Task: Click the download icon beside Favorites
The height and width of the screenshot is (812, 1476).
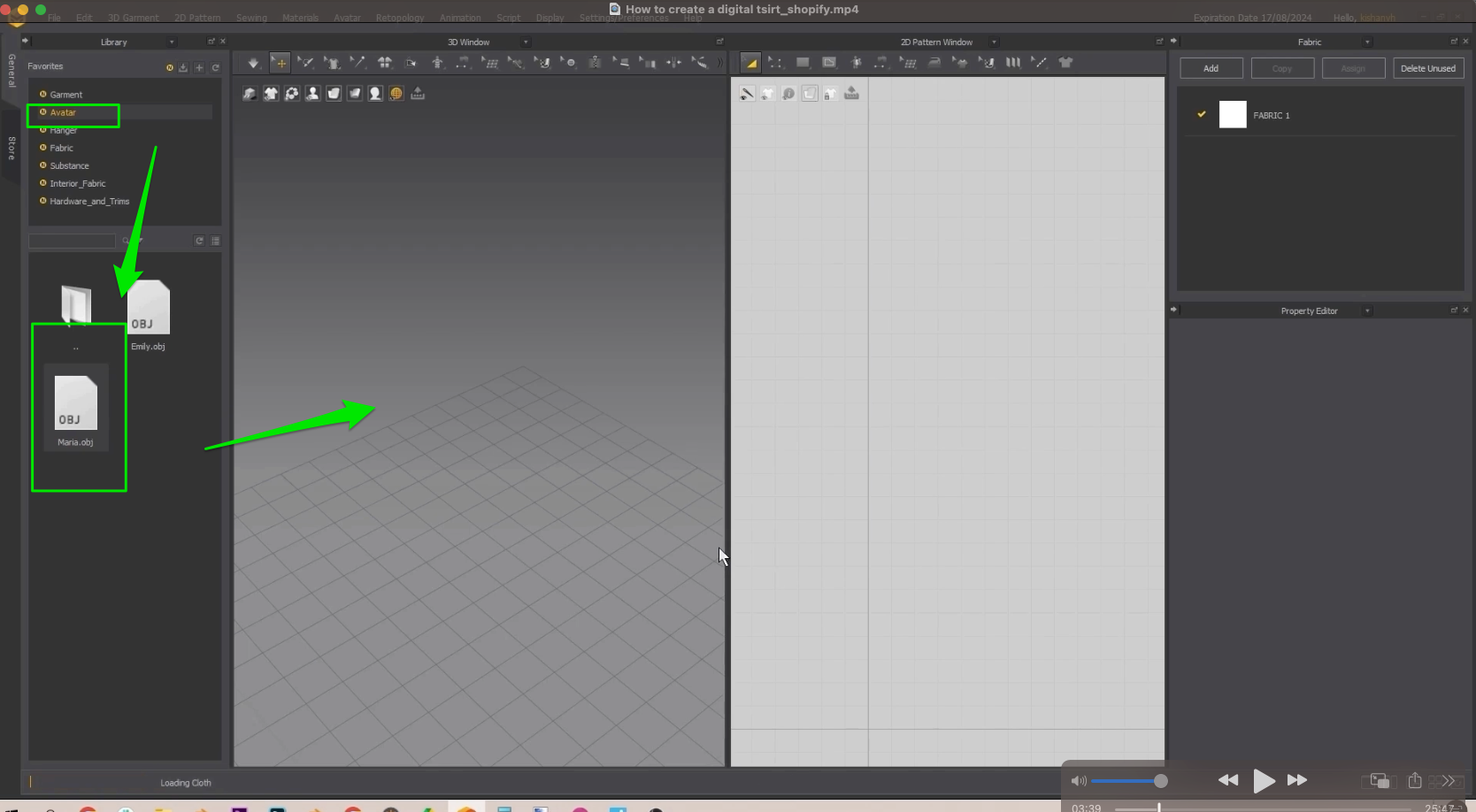Action: coord(183,67)
